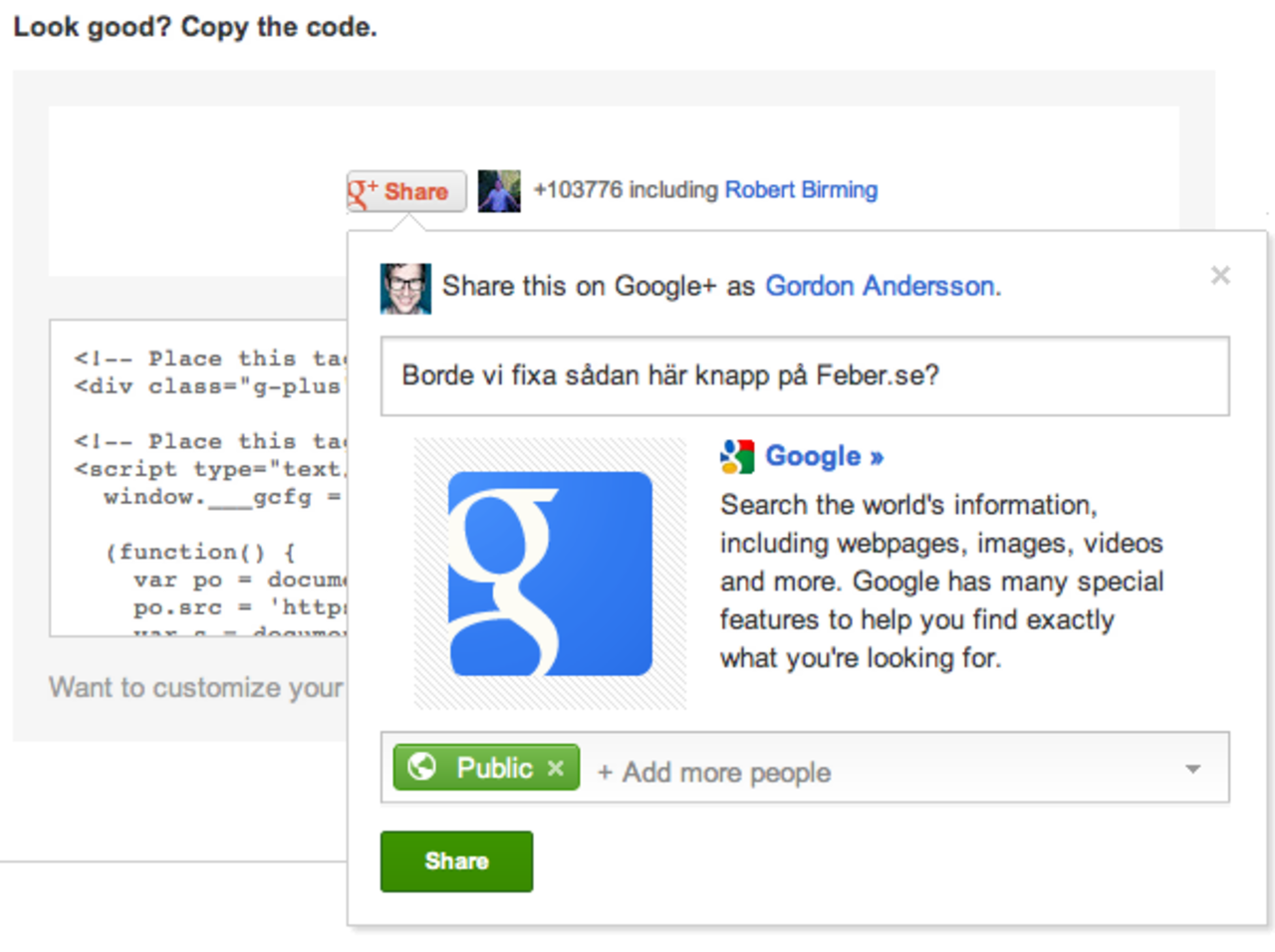Open the Google » title link
The width and height of the screenshot is (1275, 952).
pyautogui.click(x=824, y=456)
